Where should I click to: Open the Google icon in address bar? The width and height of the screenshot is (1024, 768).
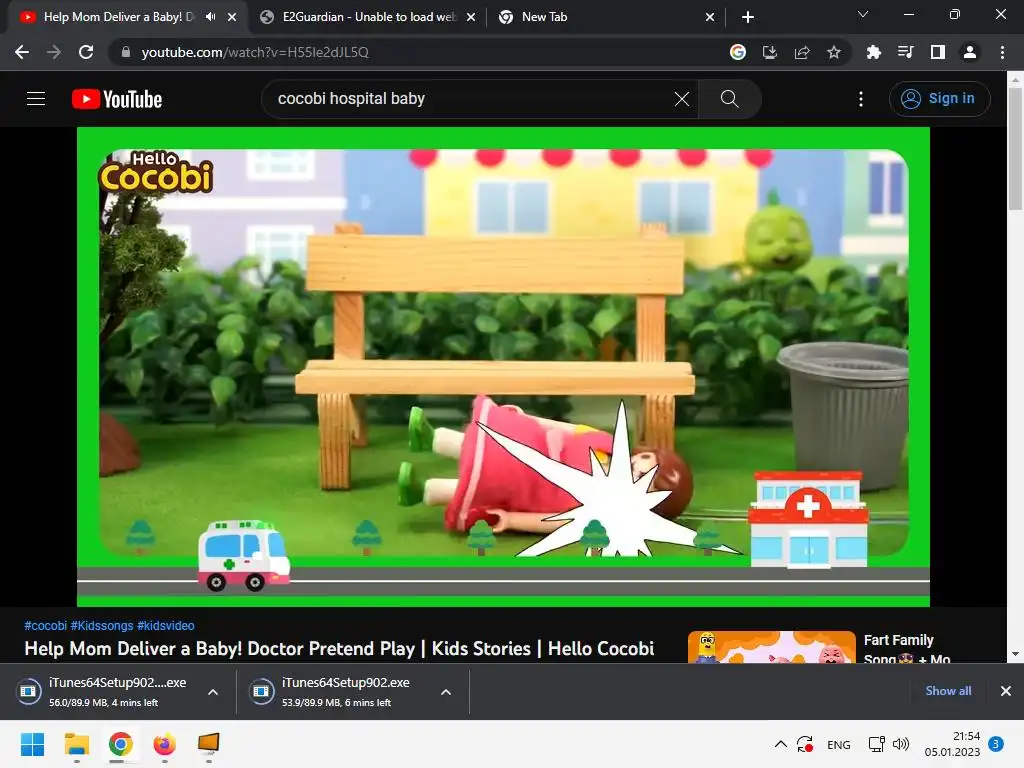click(738, 52)
